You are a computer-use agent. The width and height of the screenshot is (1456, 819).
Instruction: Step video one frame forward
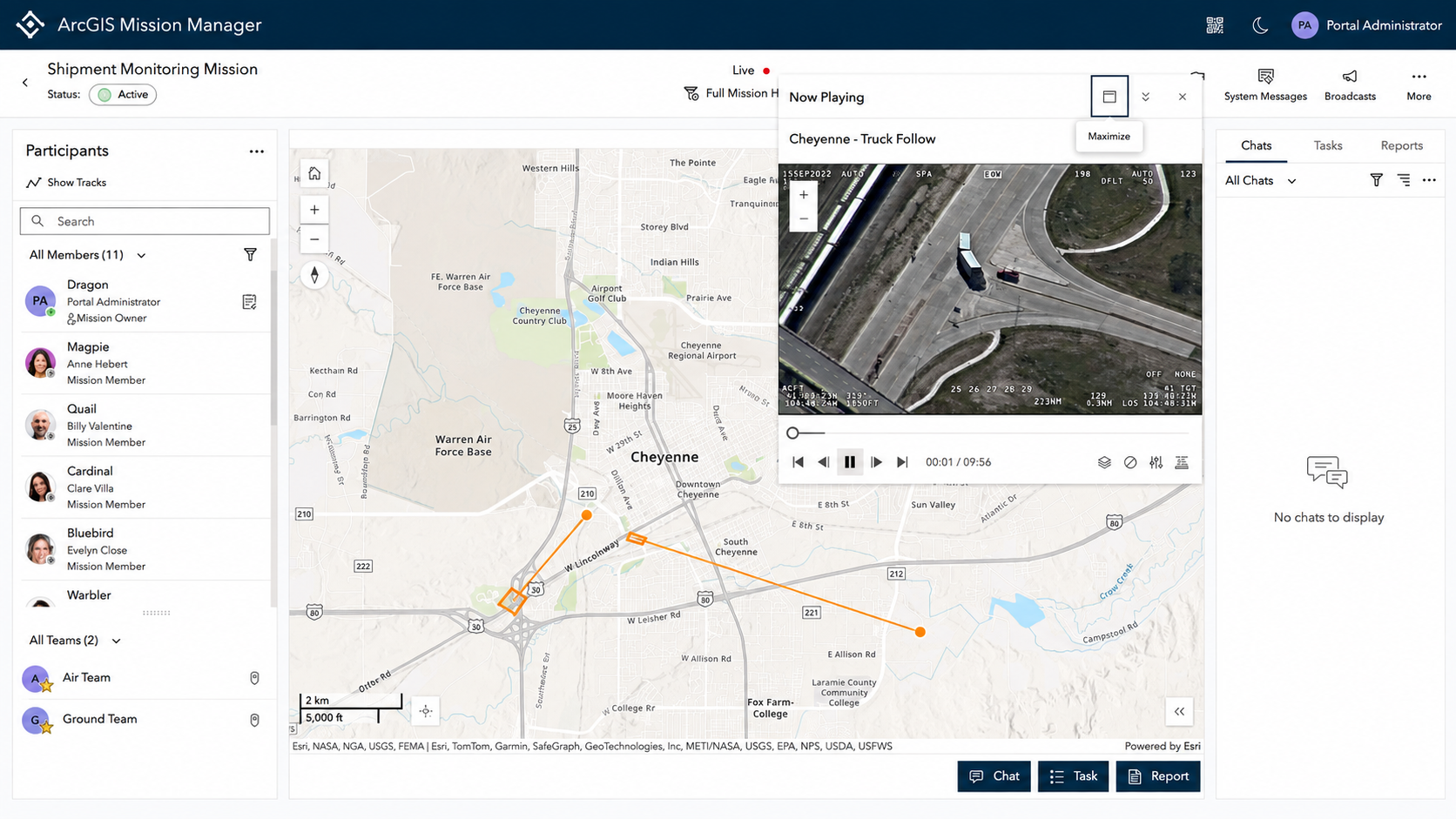(877, 462)
